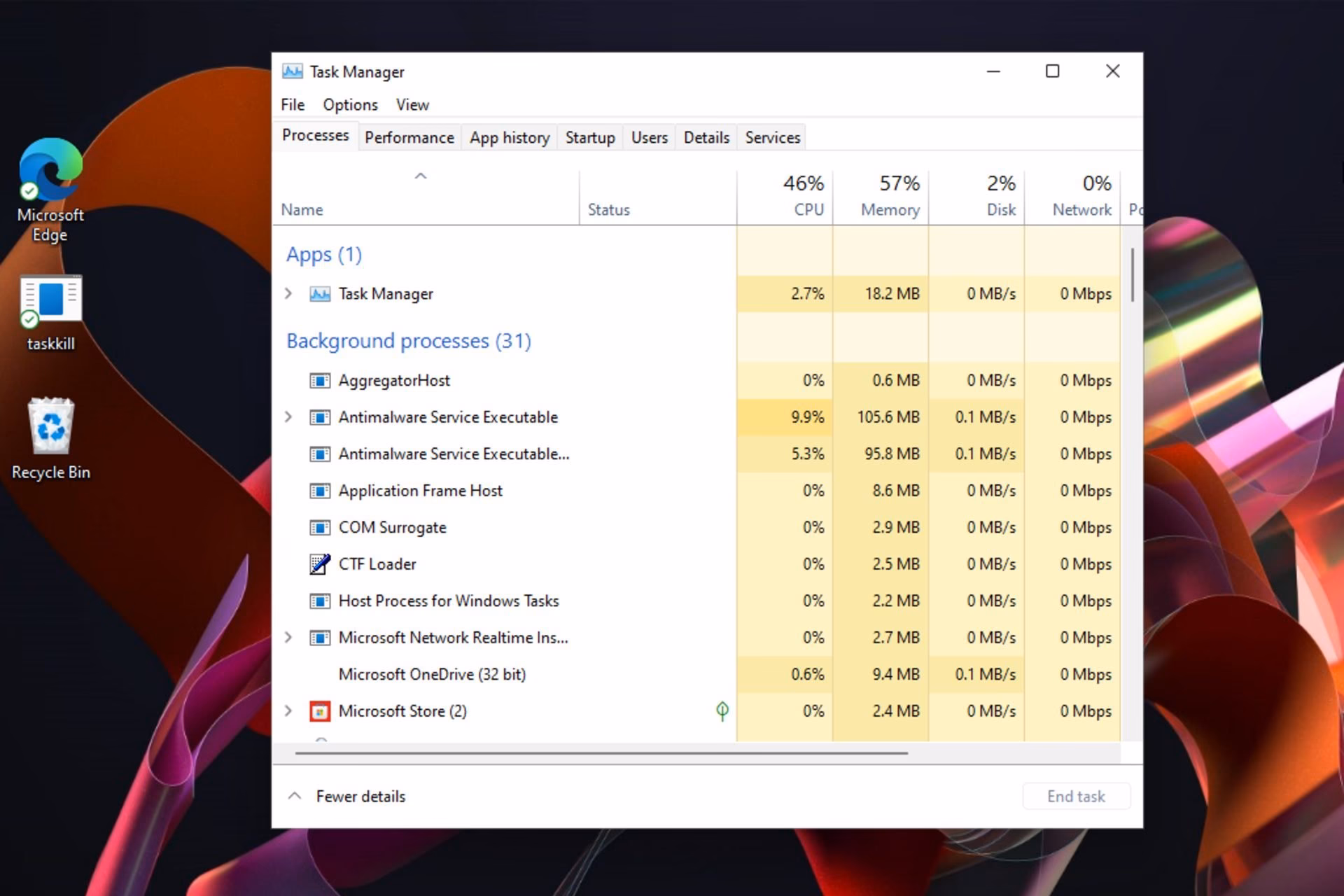This screenshot has height=896, width=1344.
Task: Select the AggregatorHost process name
Action: (394, 381)
